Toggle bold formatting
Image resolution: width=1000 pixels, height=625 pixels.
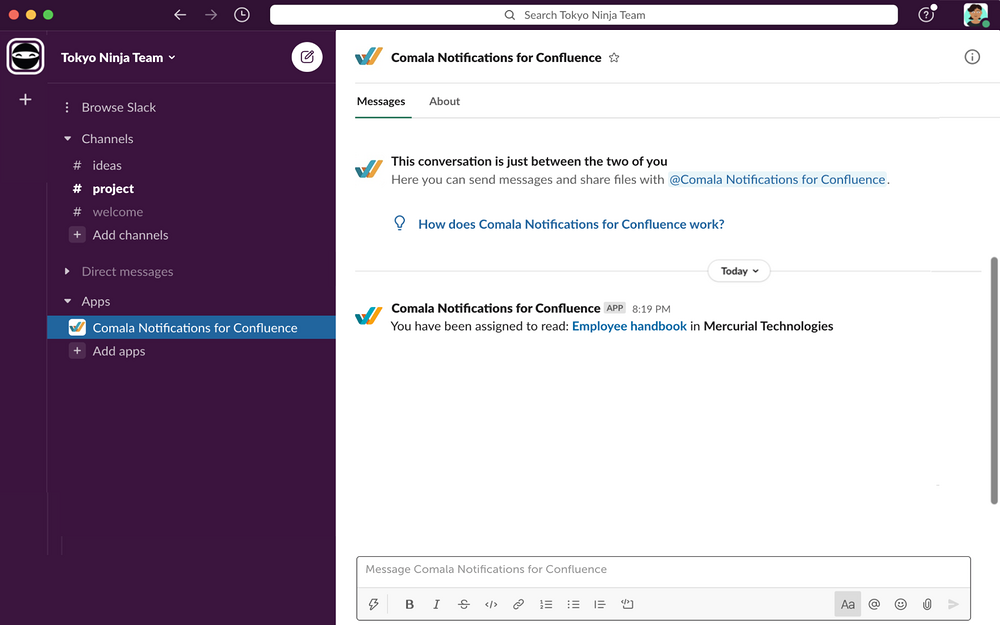coord(409,604)
